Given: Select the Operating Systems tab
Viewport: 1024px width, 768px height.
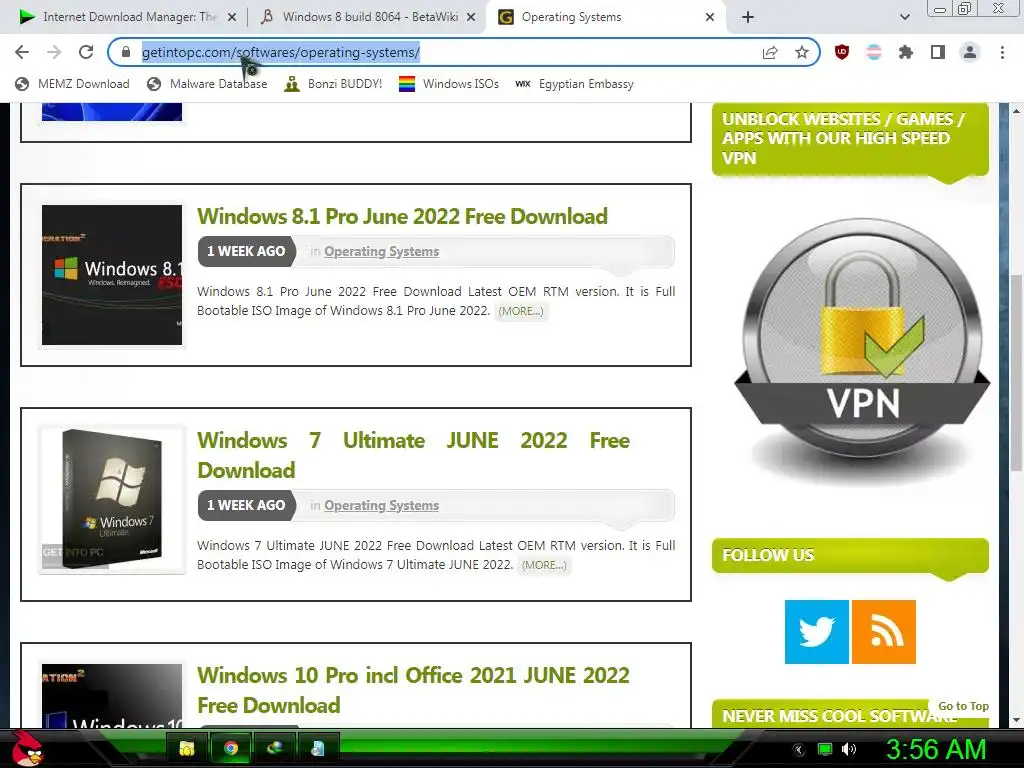Looking at the screenshot, I should coord(604,17).
